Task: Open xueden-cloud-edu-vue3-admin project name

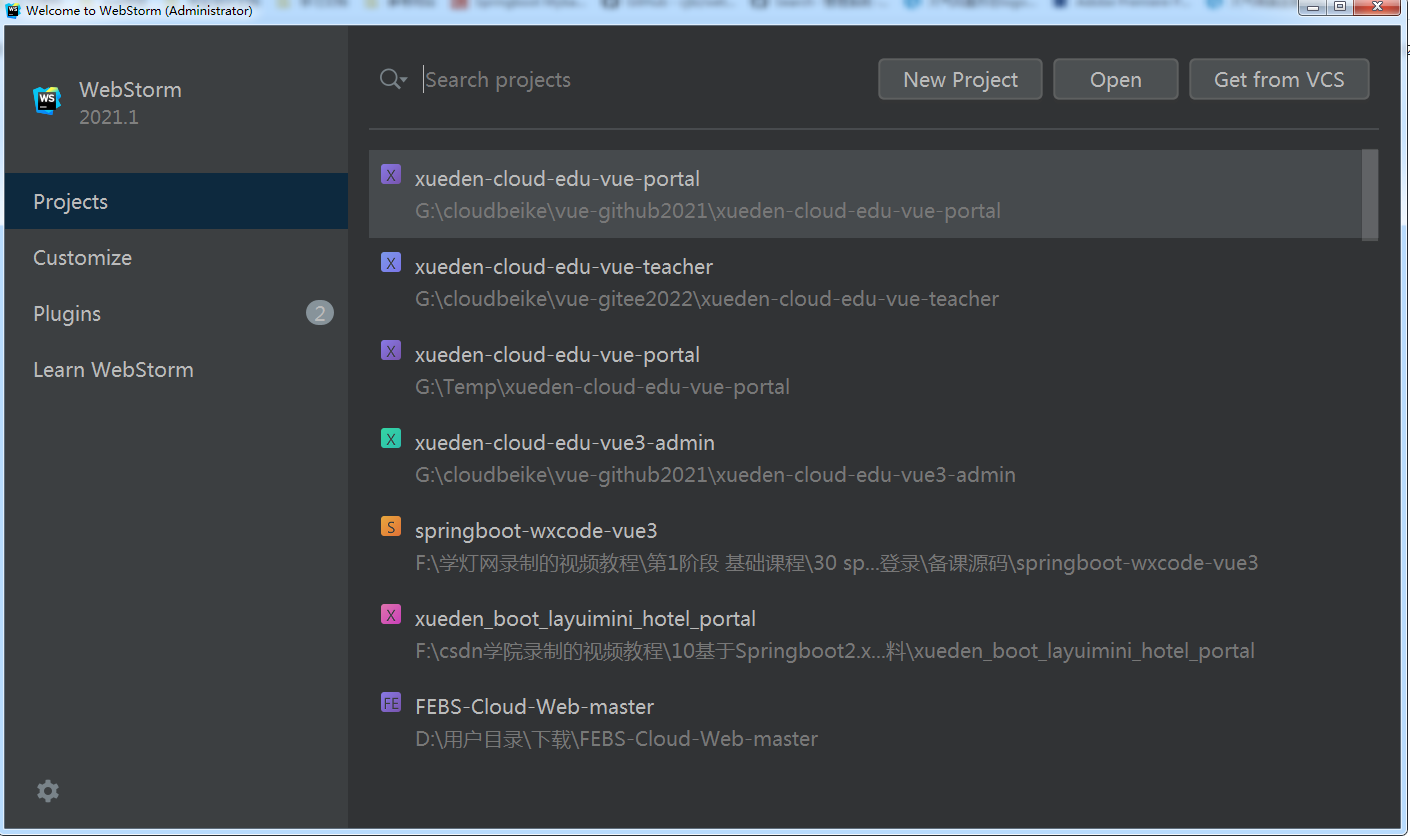Action: click(565, 443)
